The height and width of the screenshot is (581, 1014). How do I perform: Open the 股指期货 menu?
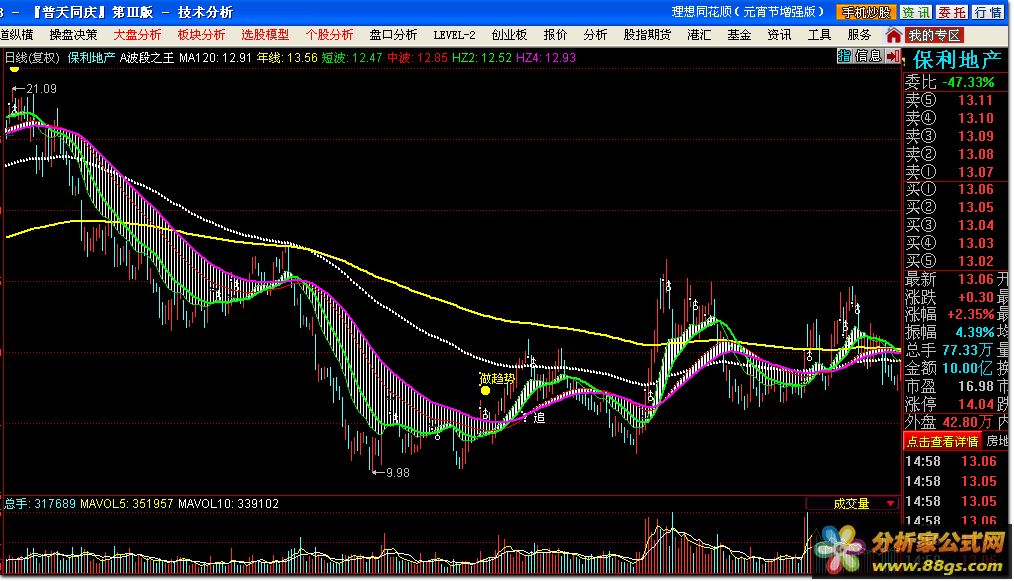tap(647, 35)
